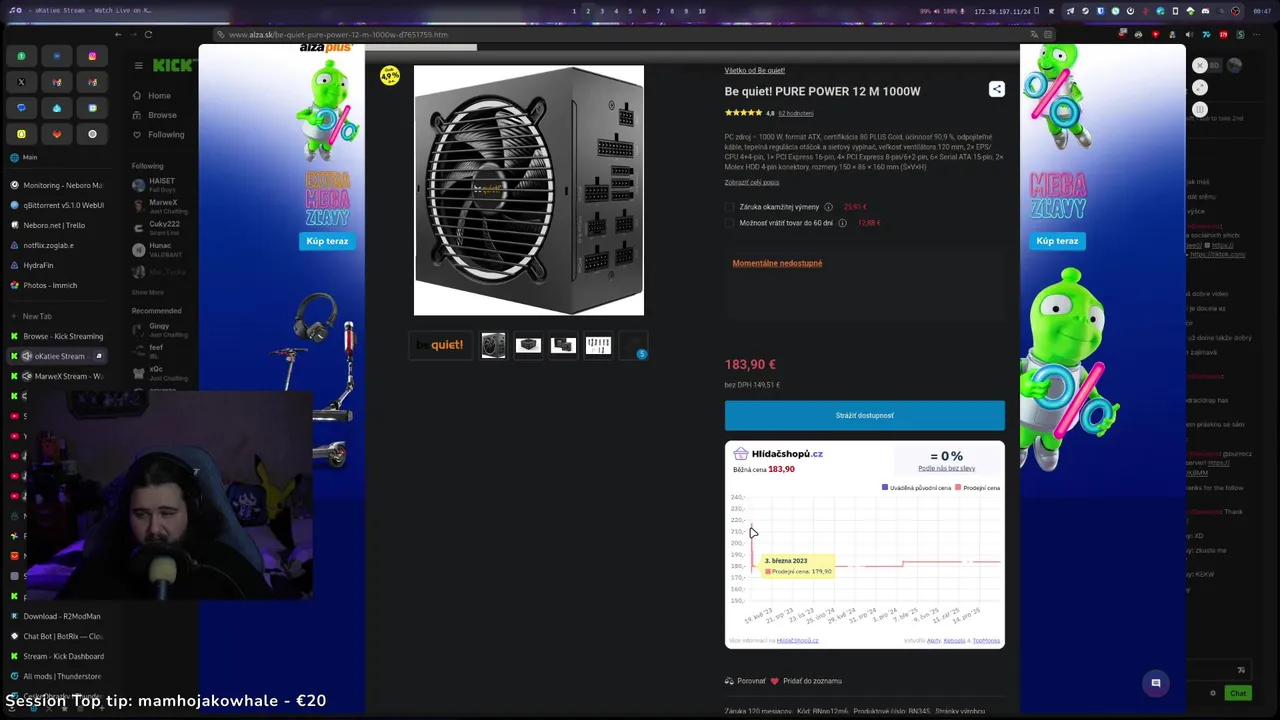Open the Instagram pinned tab tile
Screen dimensions: 1280x720
[92, 56]
